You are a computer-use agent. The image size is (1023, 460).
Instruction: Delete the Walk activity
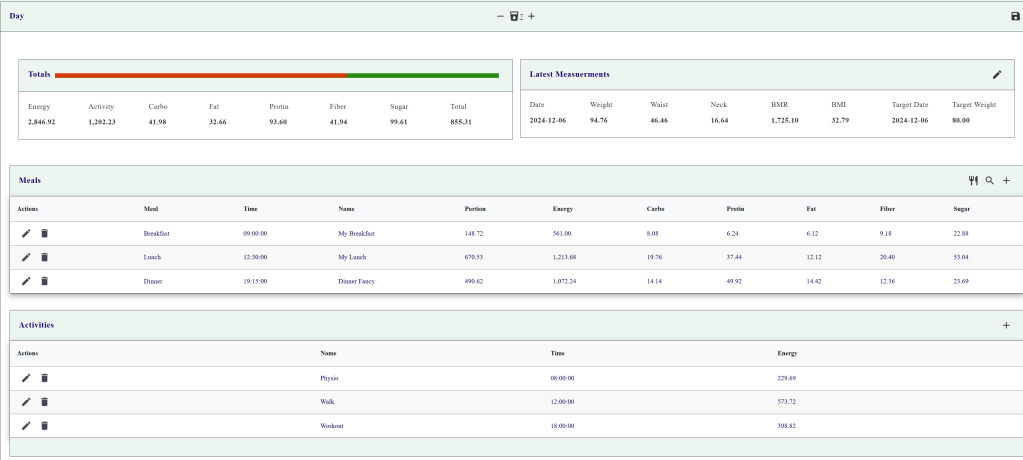pos(44,402)
